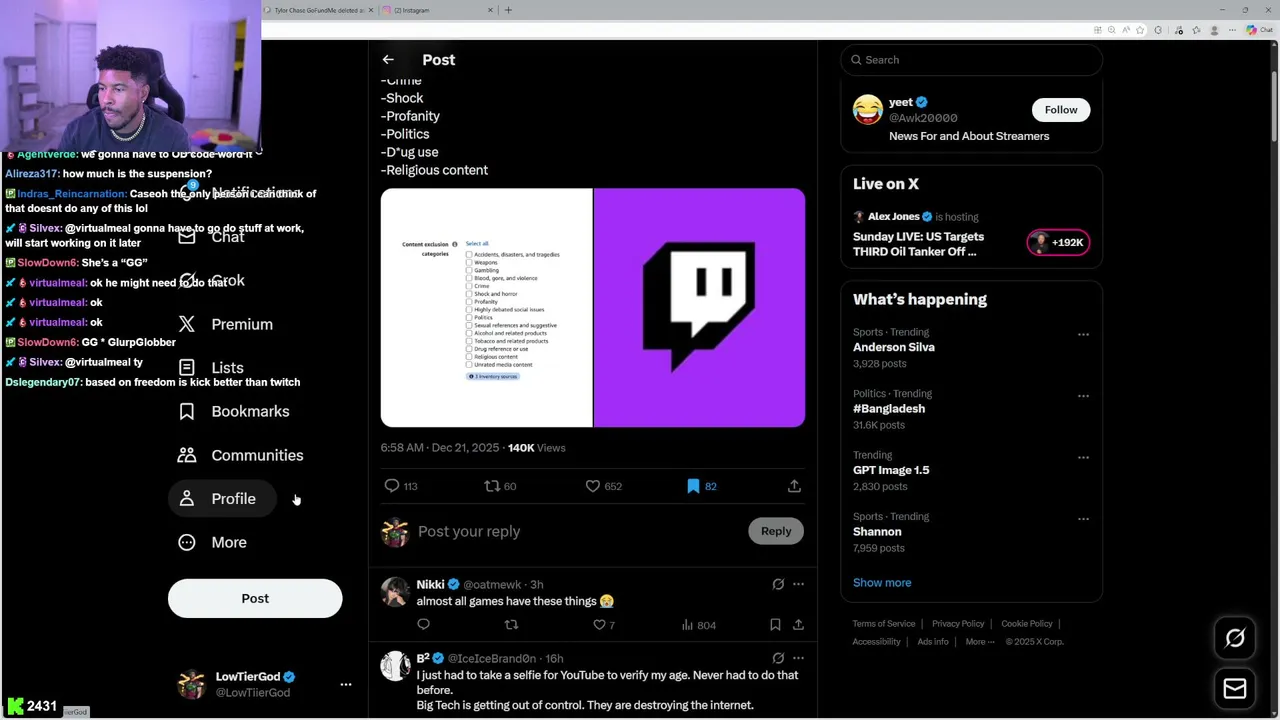Open the Terms of Service link

pos(884,624)
